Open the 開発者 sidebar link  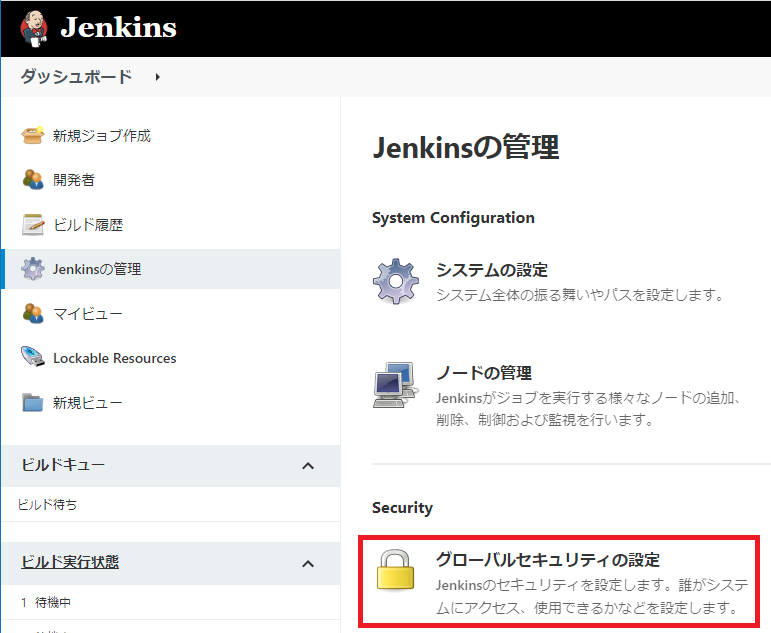click(74, 180)
